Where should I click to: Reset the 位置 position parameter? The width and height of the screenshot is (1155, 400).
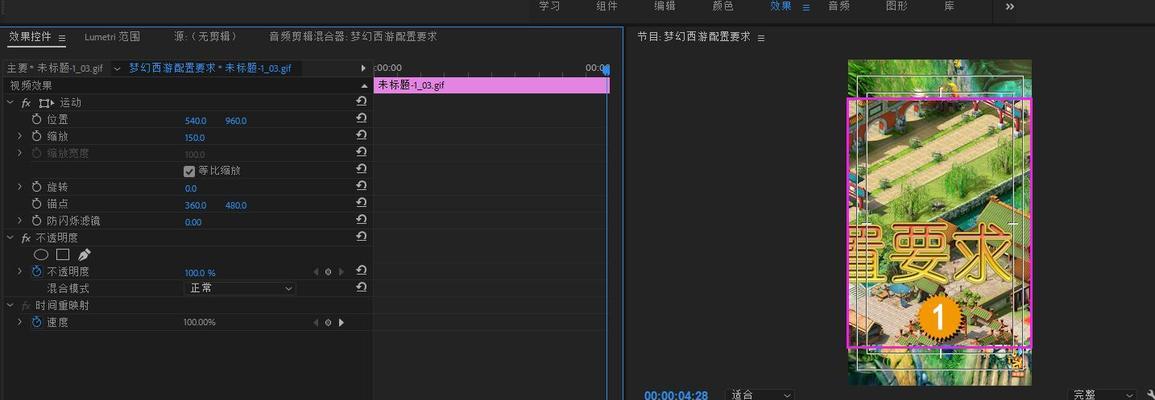pyautogui.click(x=361, y=119)
